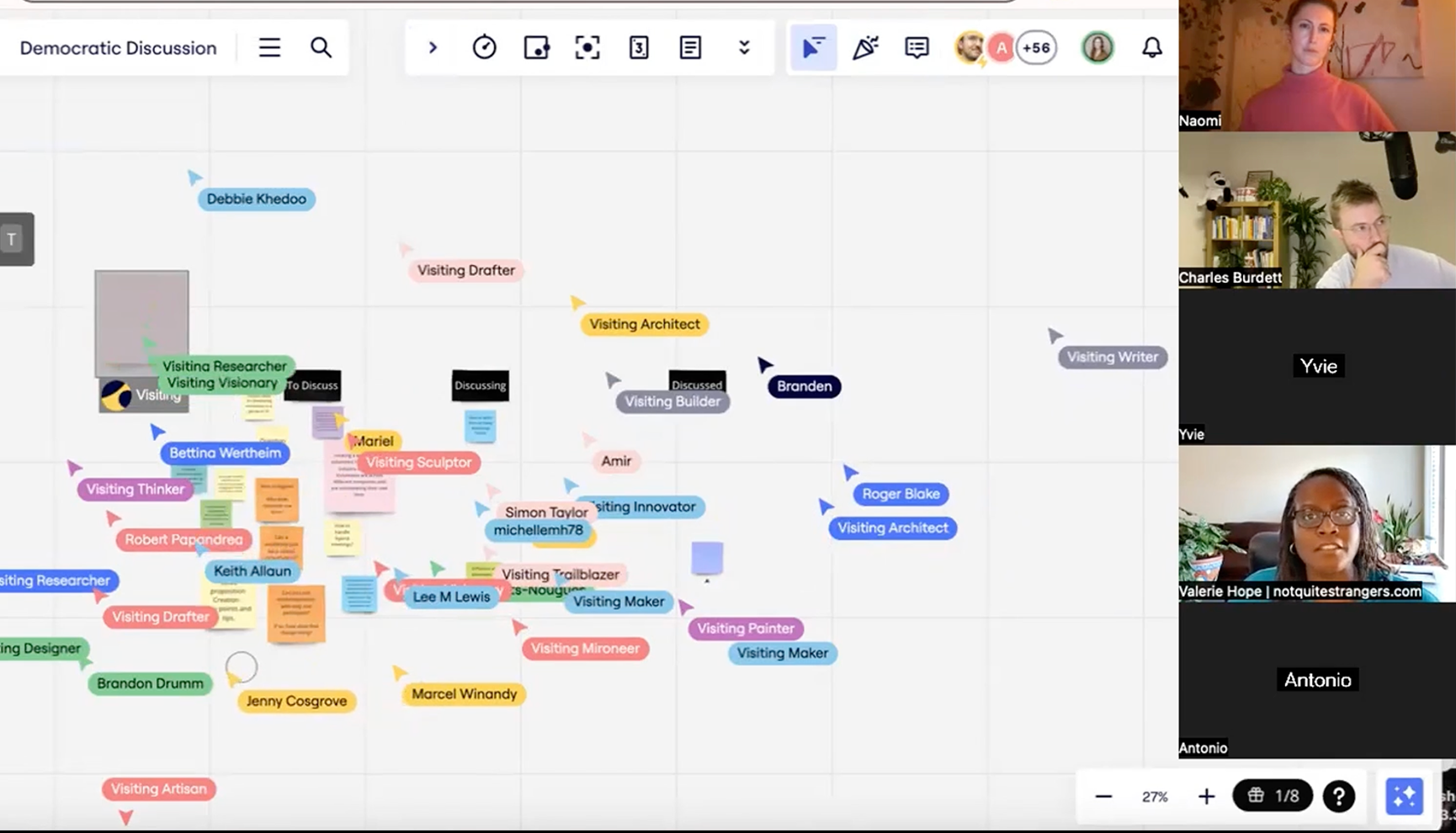Select Valerie Hope's video thumbnail
Viewport: 1456px width, 833px height.
click(x=1316, y=522)
